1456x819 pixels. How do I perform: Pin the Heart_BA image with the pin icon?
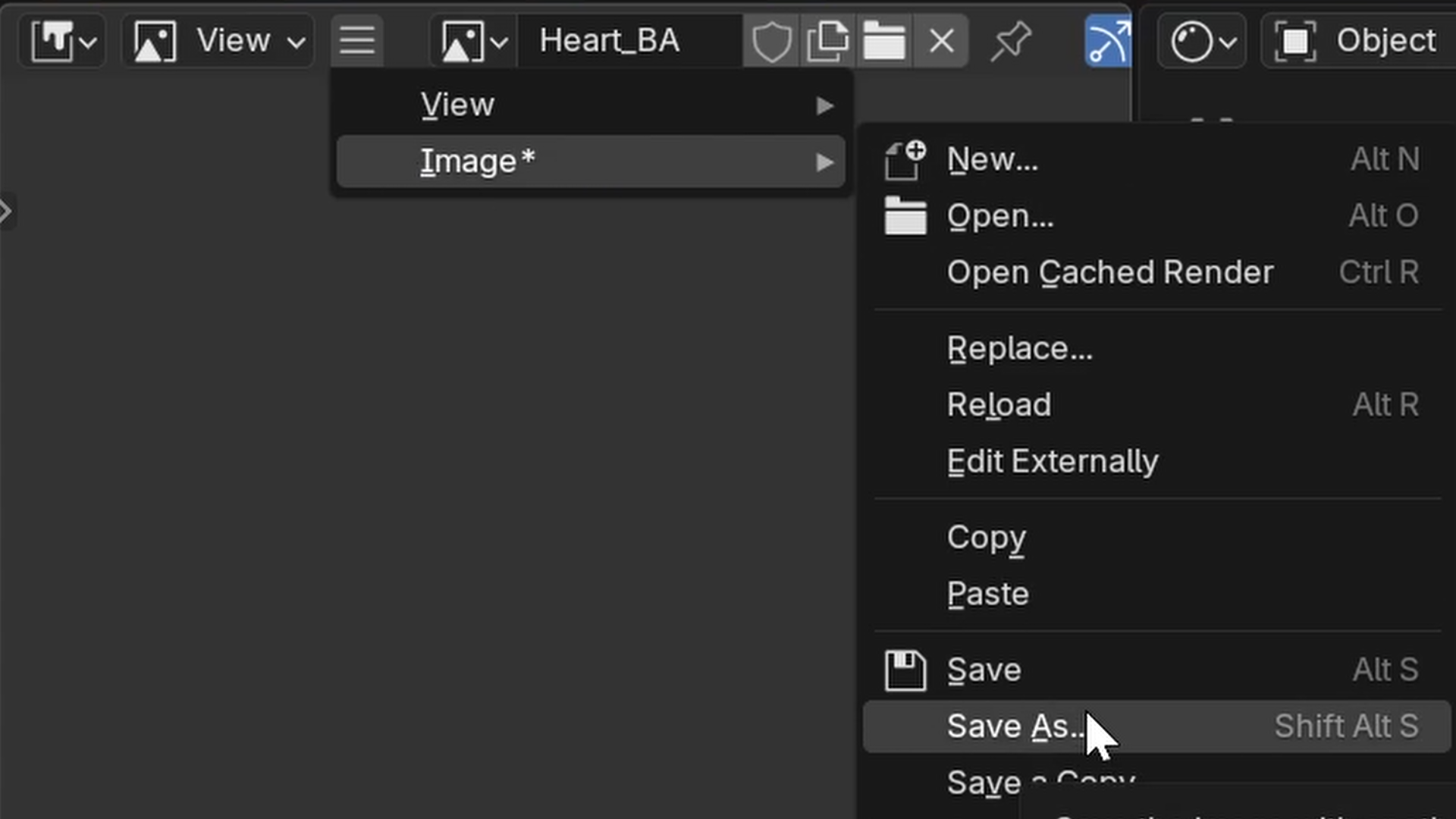pyautogui.click(x=1012, y=40)
